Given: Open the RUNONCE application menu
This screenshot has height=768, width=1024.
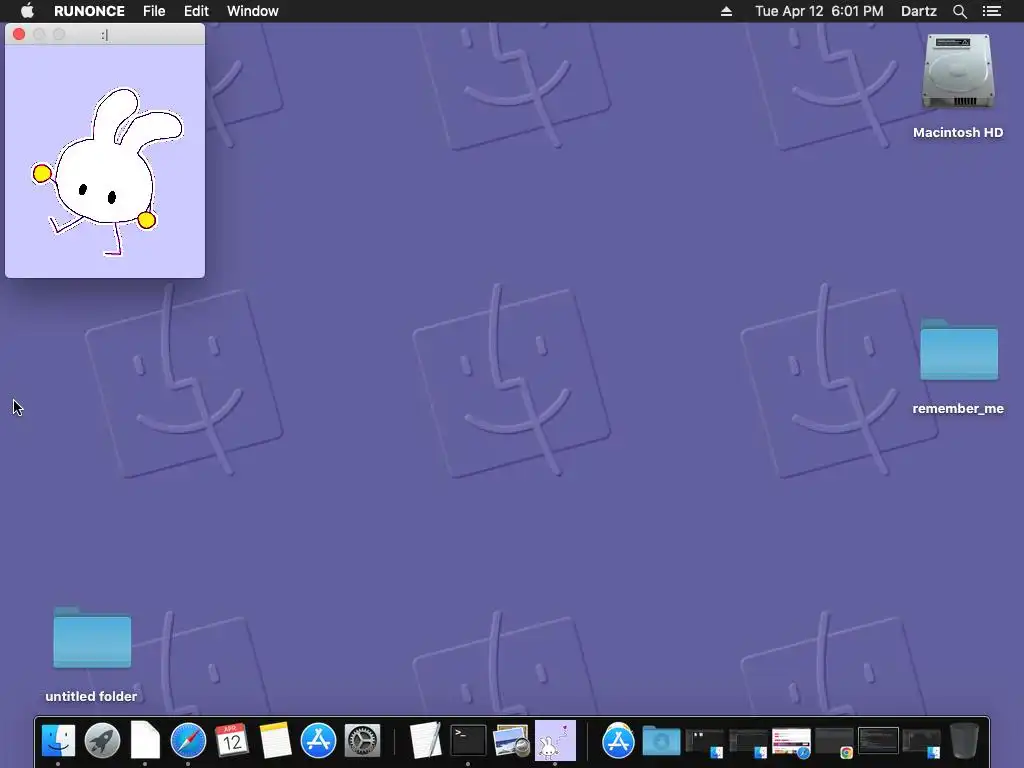Looking at the screenshot, I should coord(89,11).
